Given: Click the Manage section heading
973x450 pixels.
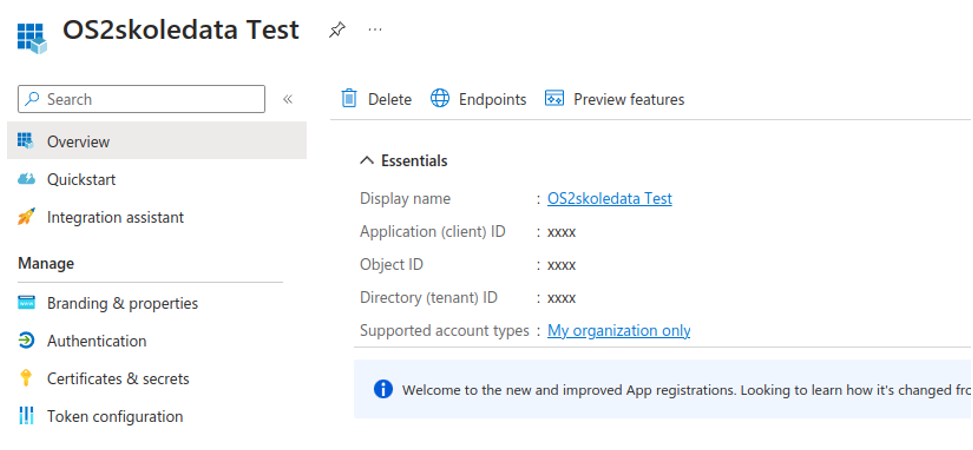Looking at the screenshot, I should 46,263.
